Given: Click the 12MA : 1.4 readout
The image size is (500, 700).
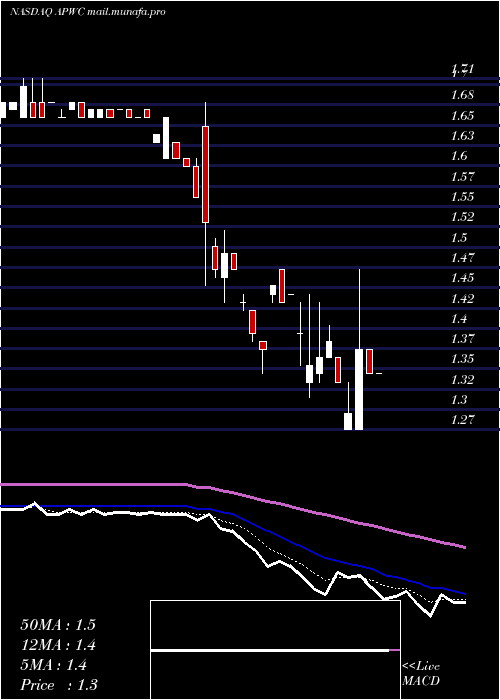Looking at the screenshot, I should point(58,645).
